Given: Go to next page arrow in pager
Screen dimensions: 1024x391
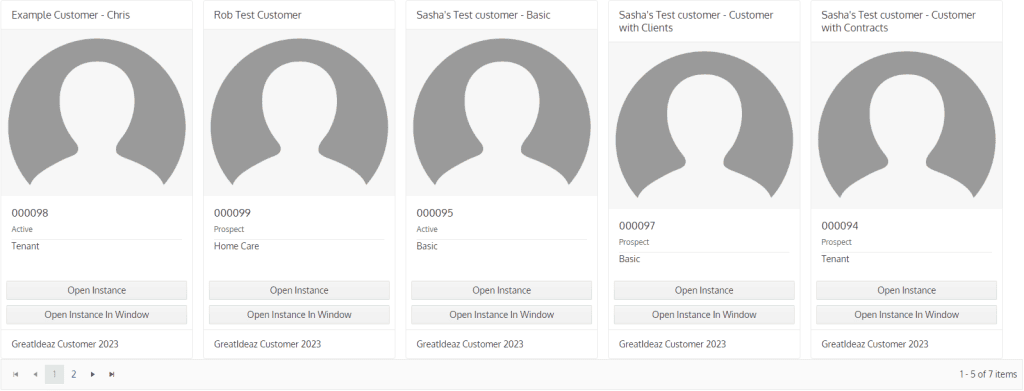Looking at the screenshot, I should click(x=93, y=375).
